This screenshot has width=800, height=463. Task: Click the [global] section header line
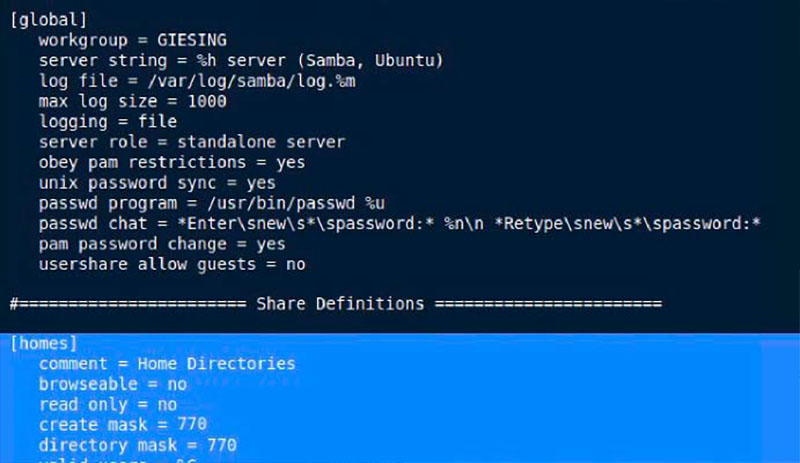(48, 20)
